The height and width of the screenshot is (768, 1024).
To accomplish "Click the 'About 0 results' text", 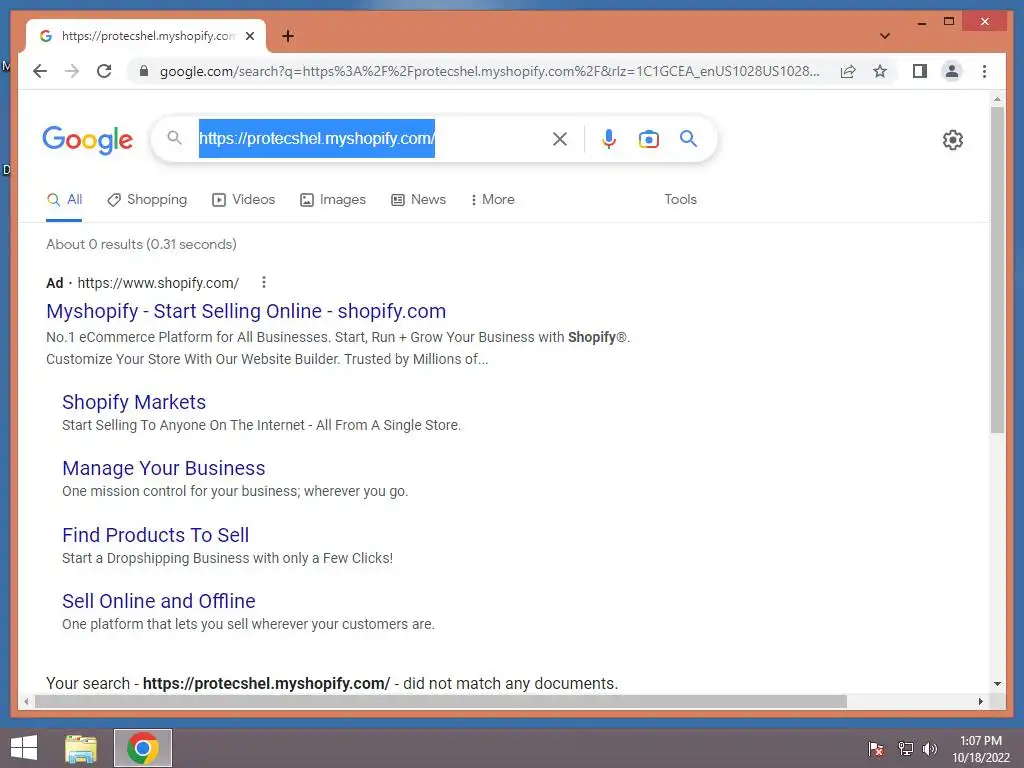I will pos(141,244).
